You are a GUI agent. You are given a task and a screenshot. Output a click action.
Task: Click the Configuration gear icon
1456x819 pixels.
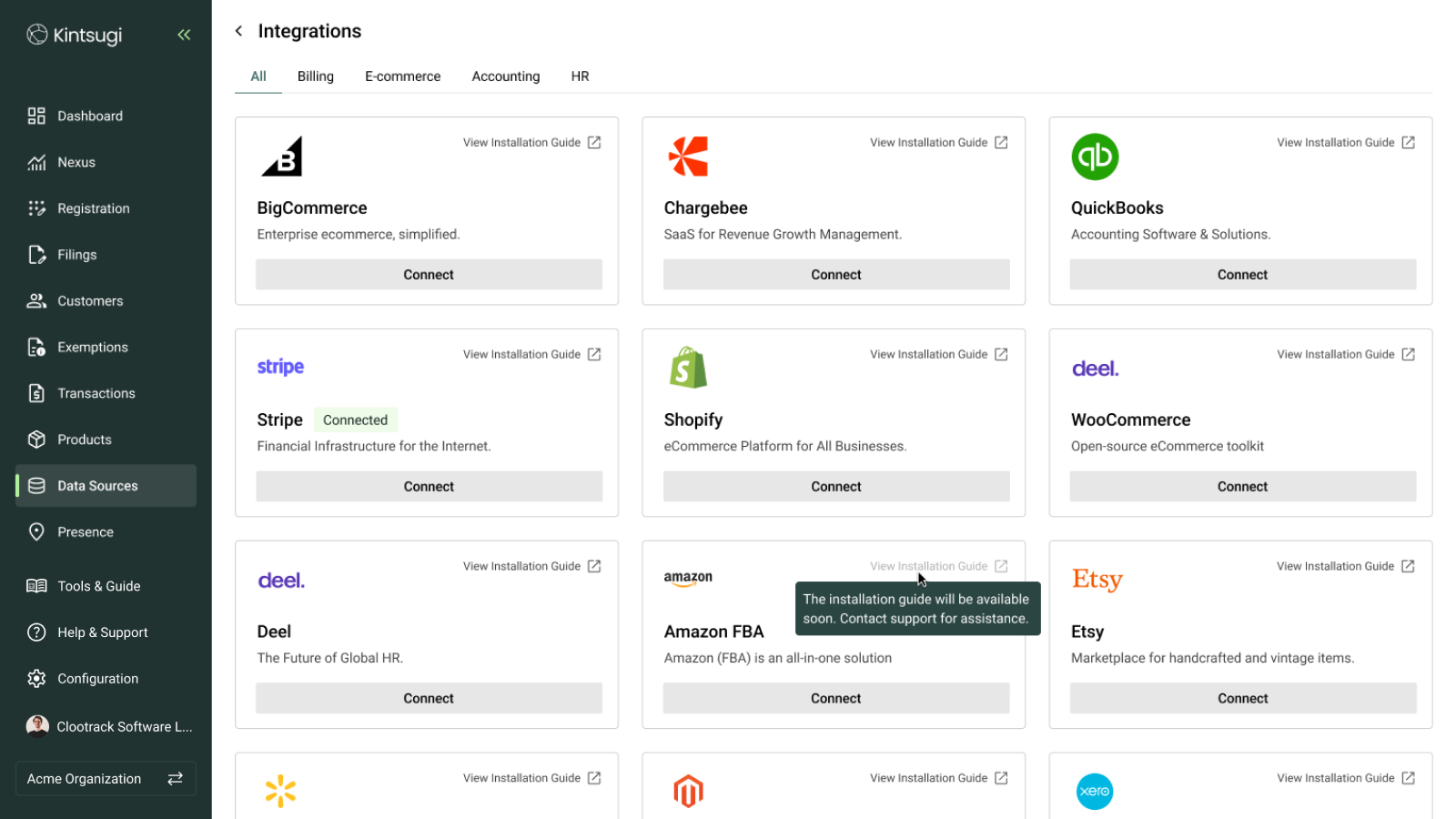36,679
